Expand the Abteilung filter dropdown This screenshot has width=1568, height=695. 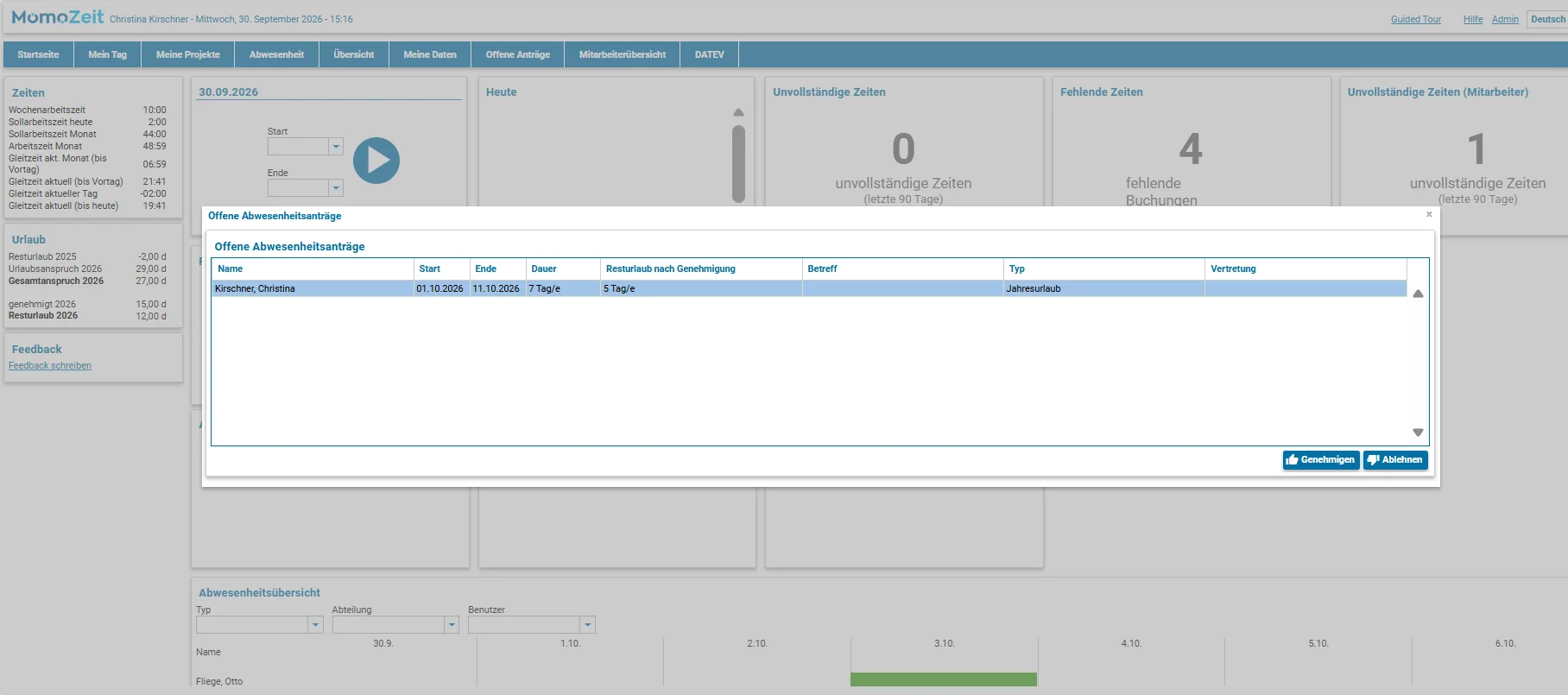tap(452, 624)
